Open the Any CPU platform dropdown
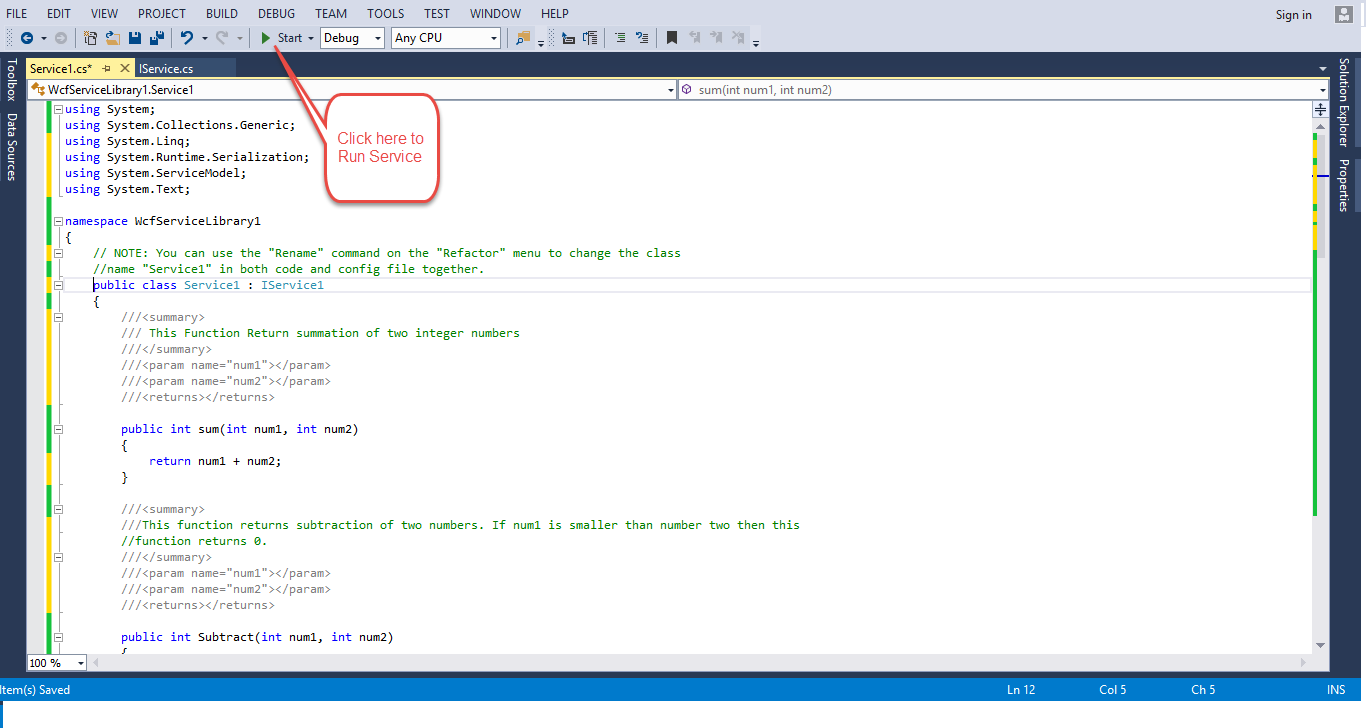This screenshot has height=728, width=1366. point(446,38)
